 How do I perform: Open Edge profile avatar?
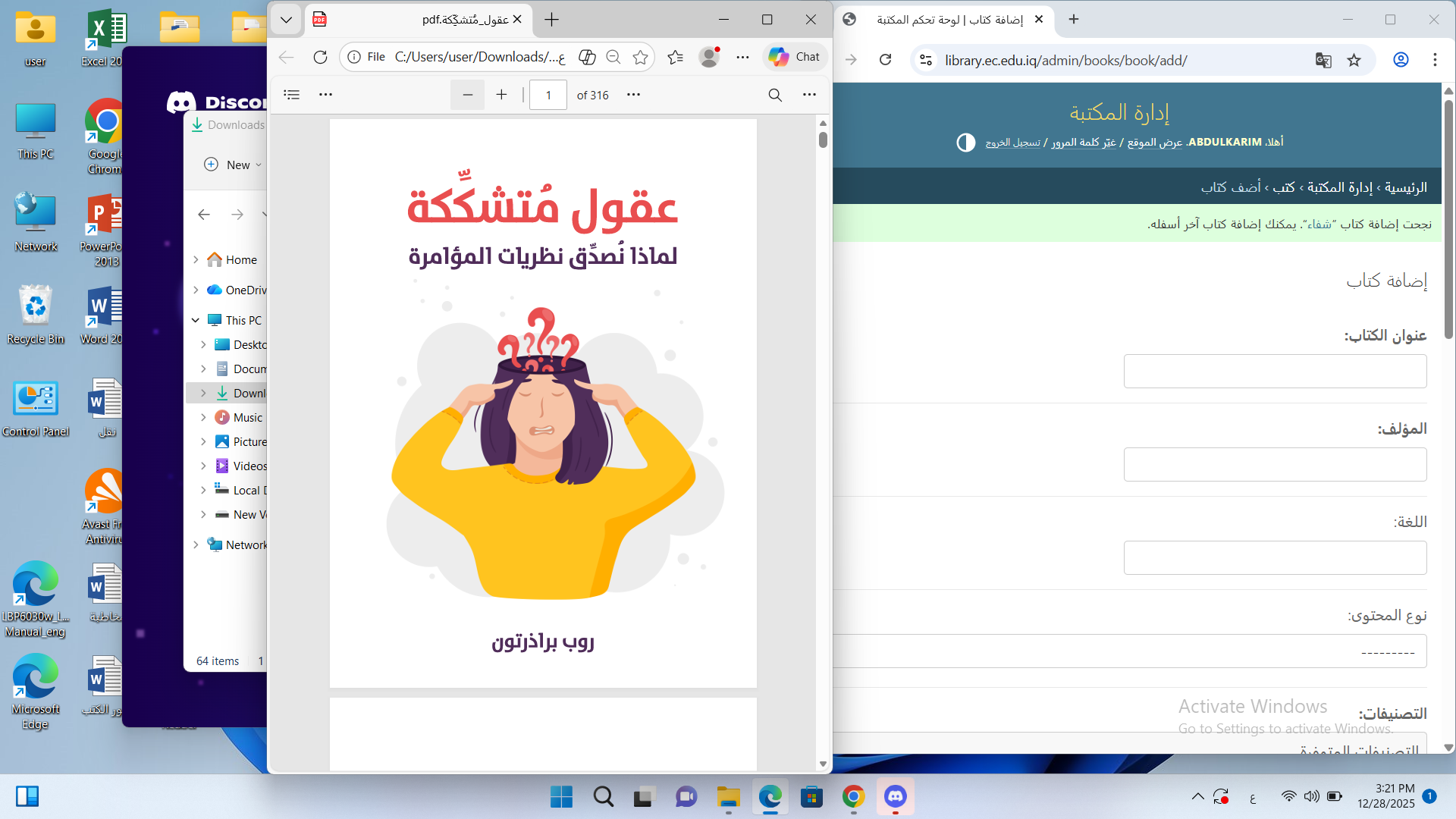click(x=709, y=57)
